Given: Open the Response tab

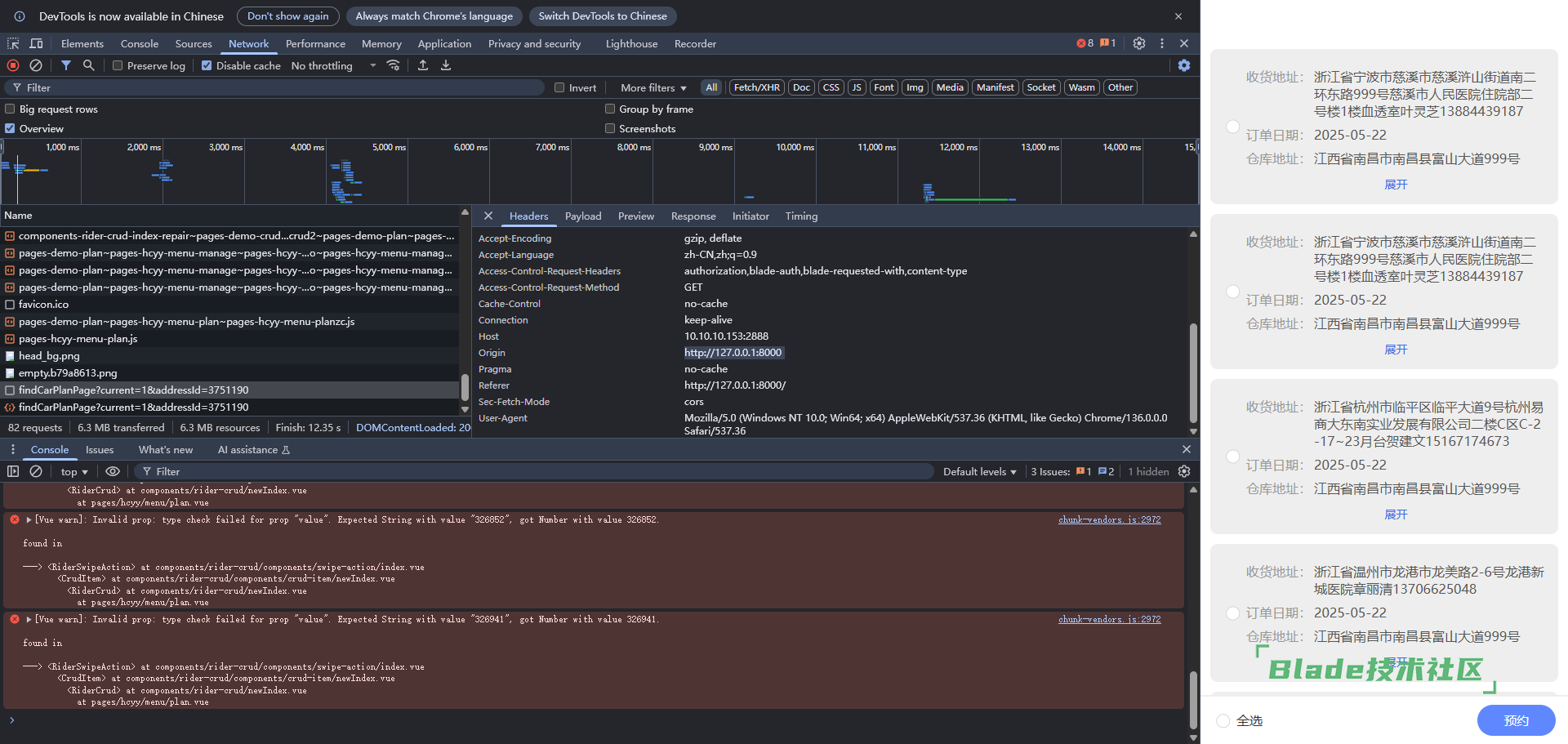Looking at the screenshot, I should pyautogui.click(x=693, y=216).
